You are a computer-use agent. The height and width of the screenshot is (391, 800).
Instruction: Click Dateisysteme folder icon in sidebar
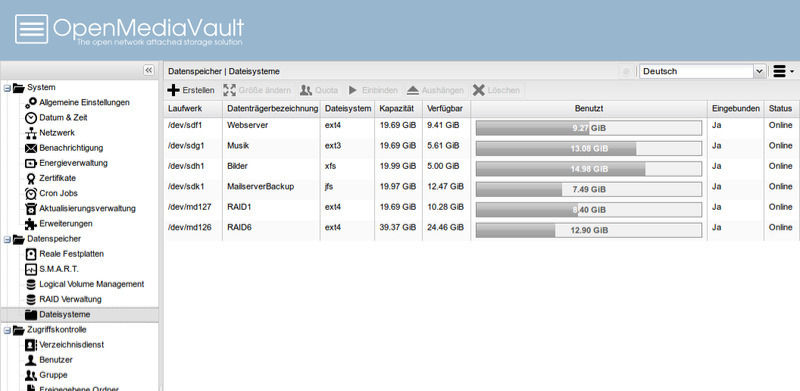[x=31, y=315]
